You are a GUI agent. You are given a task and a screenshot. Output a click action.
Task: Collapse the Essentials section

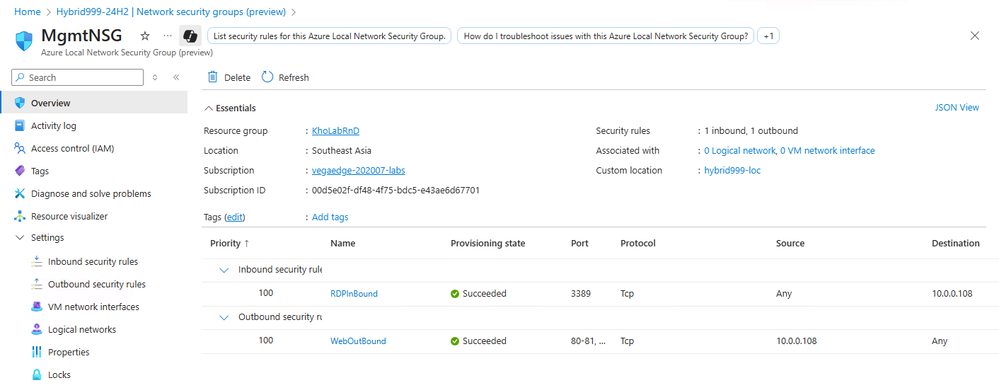pyautogui.click(x=206, y=108)
